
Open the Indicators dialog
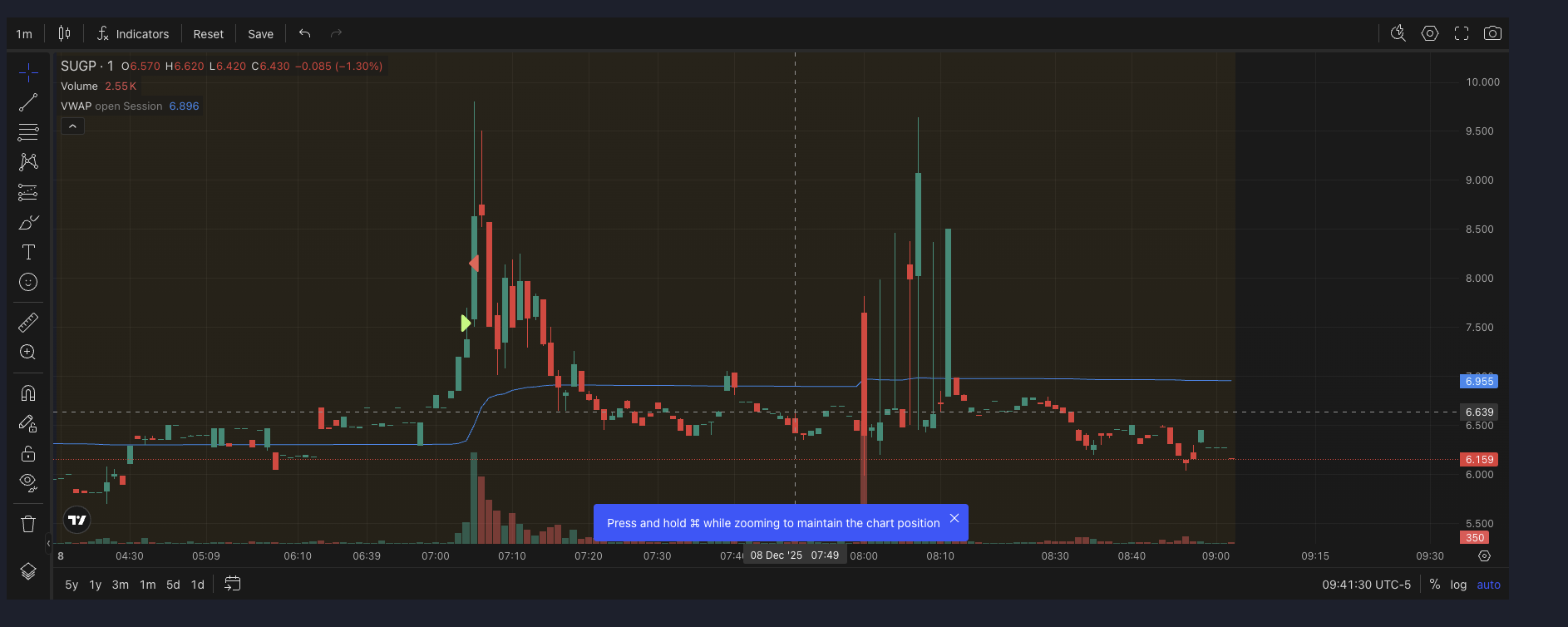[133, 34]
